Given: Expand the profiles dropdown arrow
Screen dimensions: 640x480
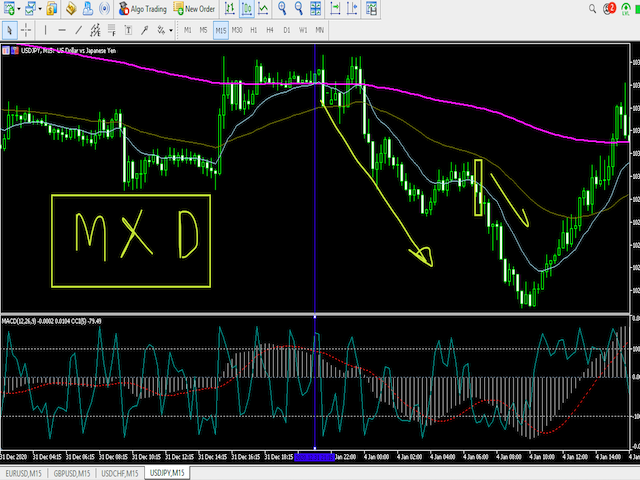Looking at the screenshot, I should (40, 9).
